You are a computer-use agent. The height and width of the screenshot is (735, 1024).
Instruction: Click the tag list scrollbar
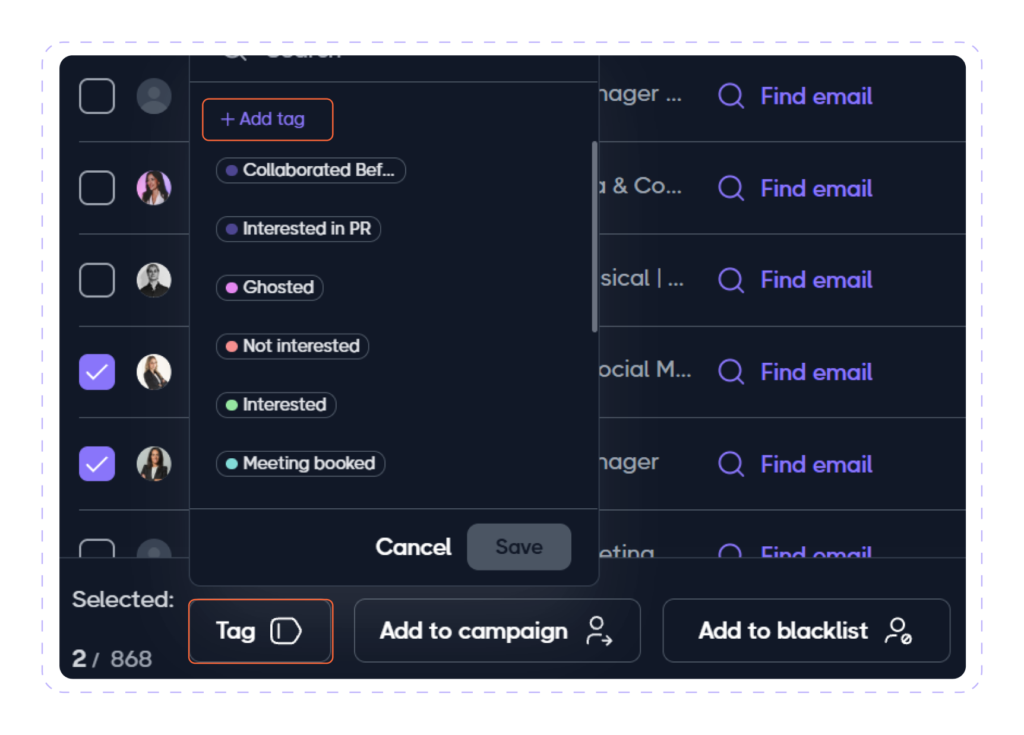594,237
